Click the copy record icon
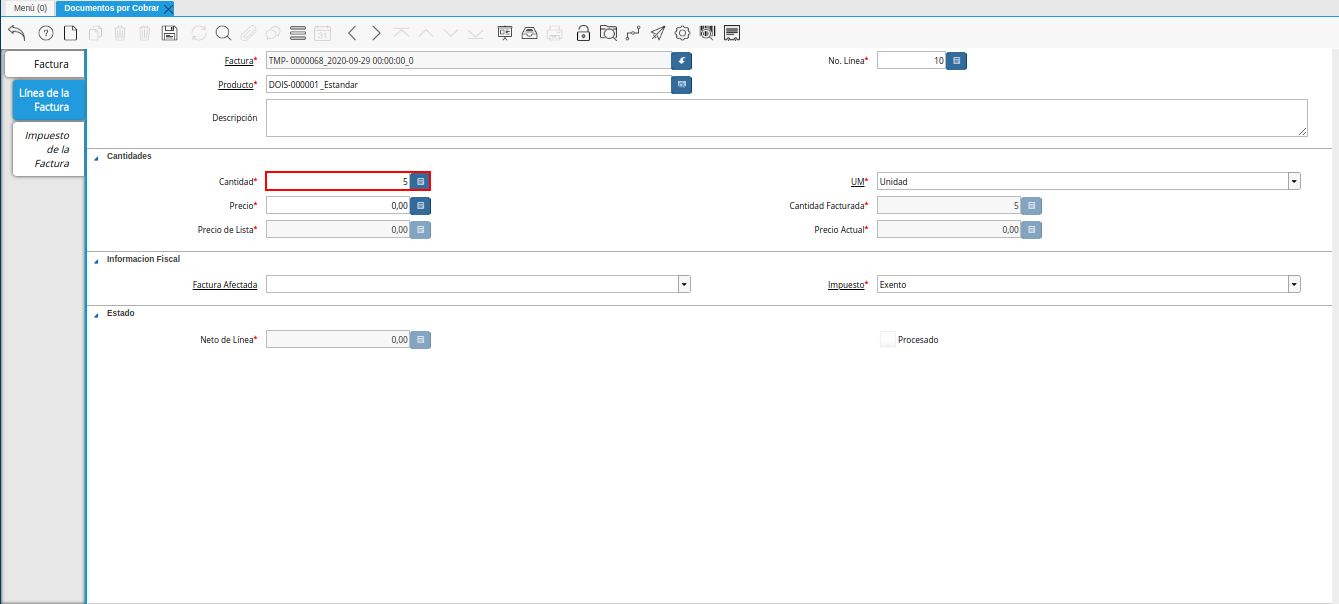Image resolution: width=1339 pixels, height=604 pixels. click(x=95, y=33)
